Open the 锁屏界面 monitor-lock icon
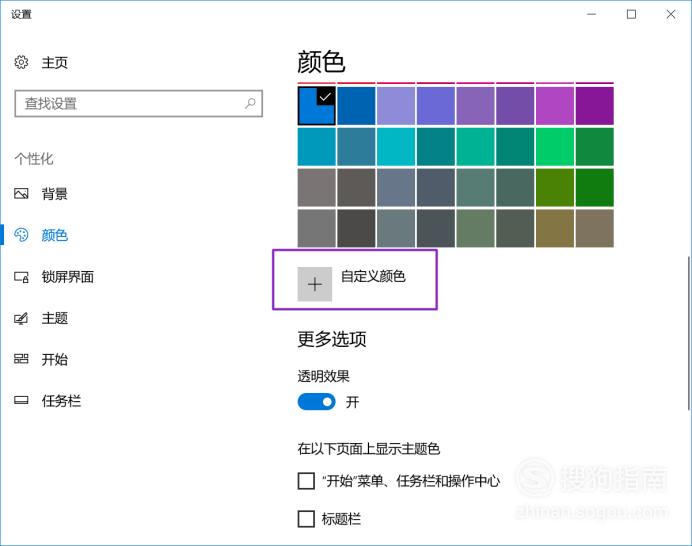Screen dimensions: 692x546 coord(21,277)
